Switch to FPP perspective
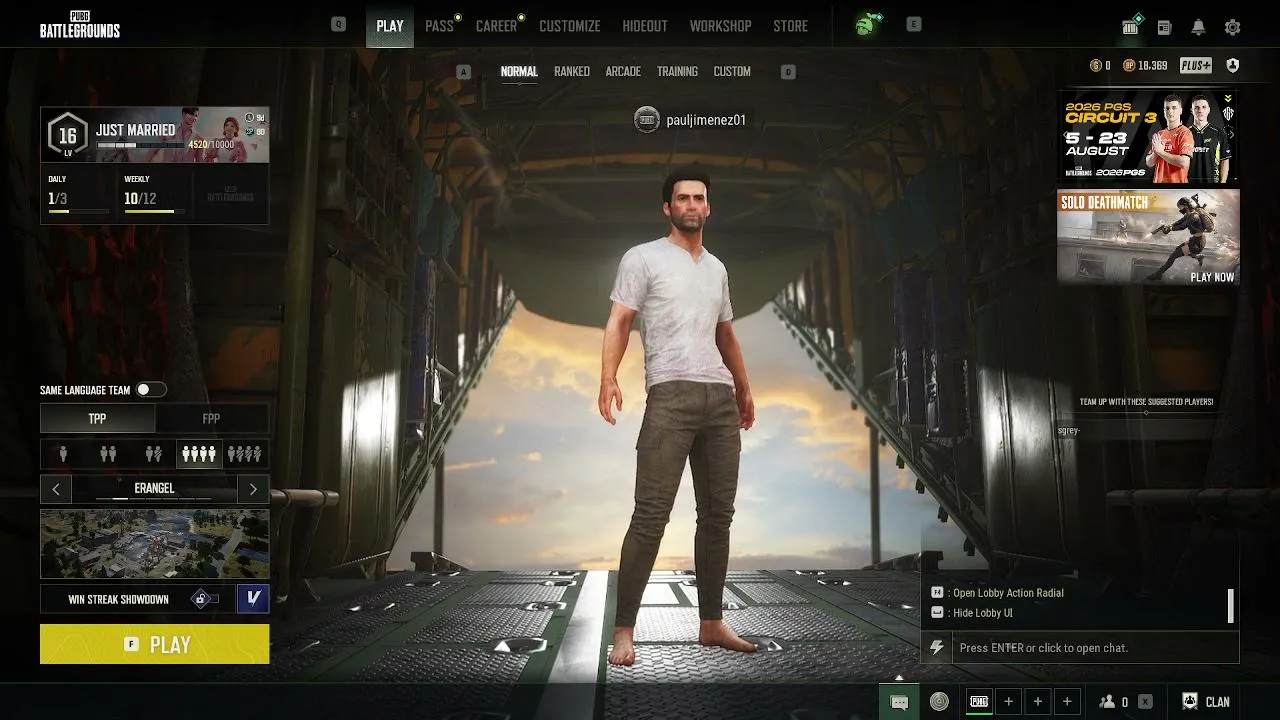 [211, 419]
